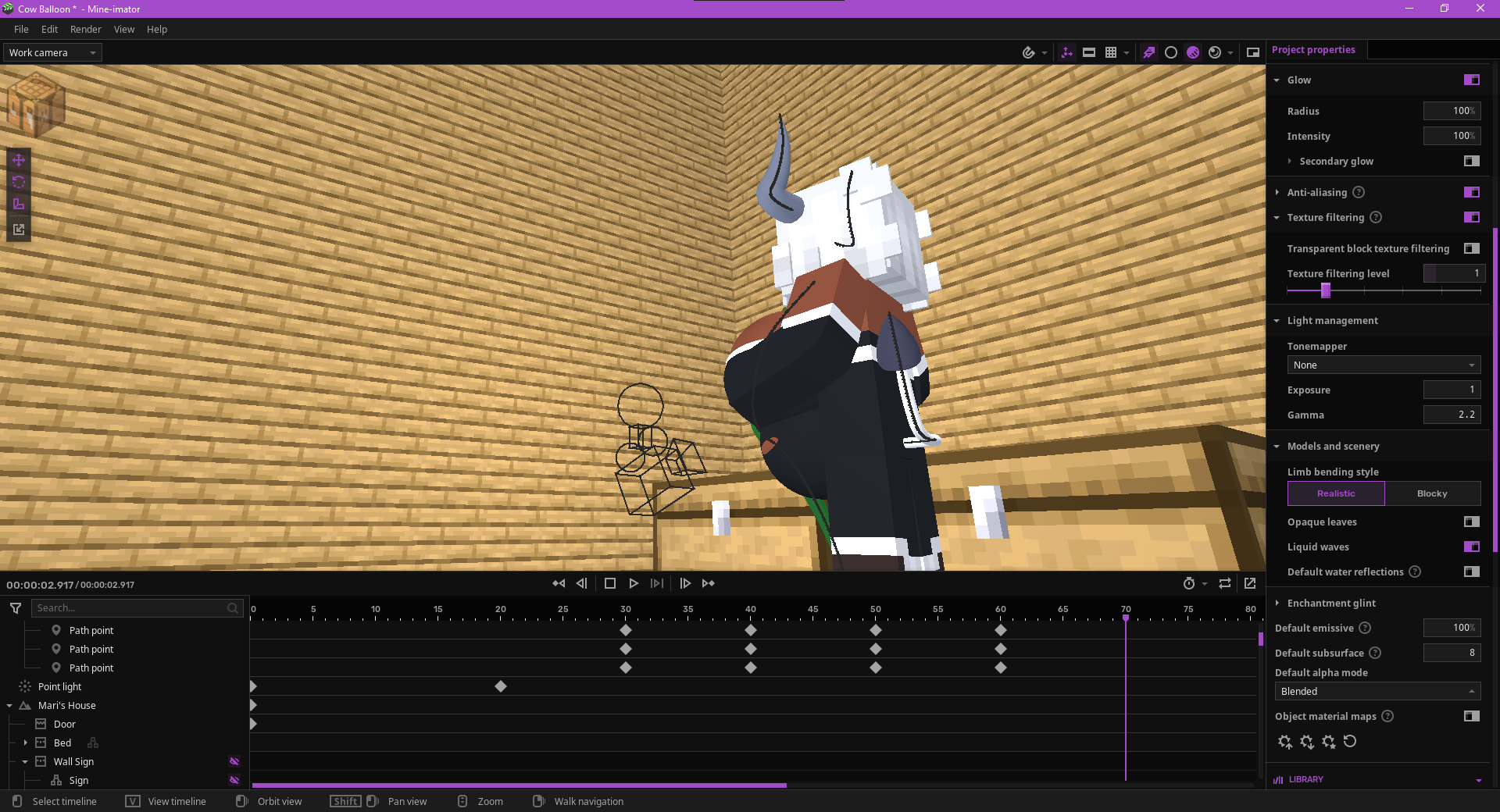Open Anti-aliasing help tooltip icon
Image resolution: width=1500 pixels, height=812 pixels.
1359,192
